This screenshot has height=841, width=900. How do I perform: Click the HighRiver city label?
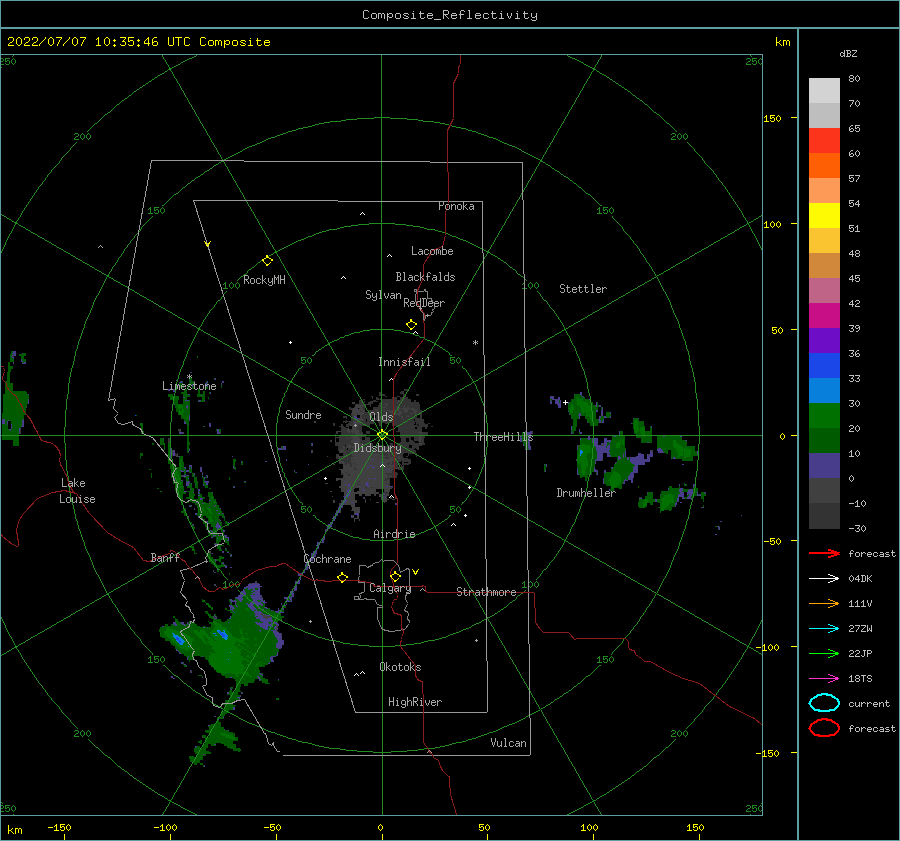click(x=414, y=702)
